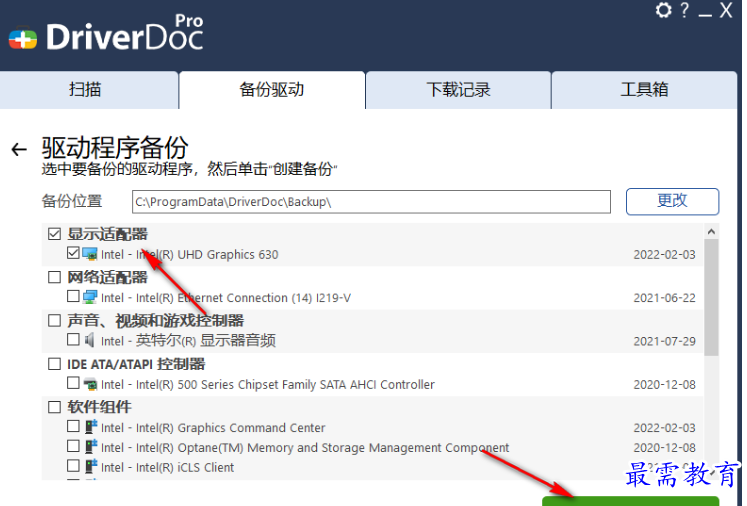747x506 pixels.
Task: Click the backup location path field
Action: [x=371, y=202]
